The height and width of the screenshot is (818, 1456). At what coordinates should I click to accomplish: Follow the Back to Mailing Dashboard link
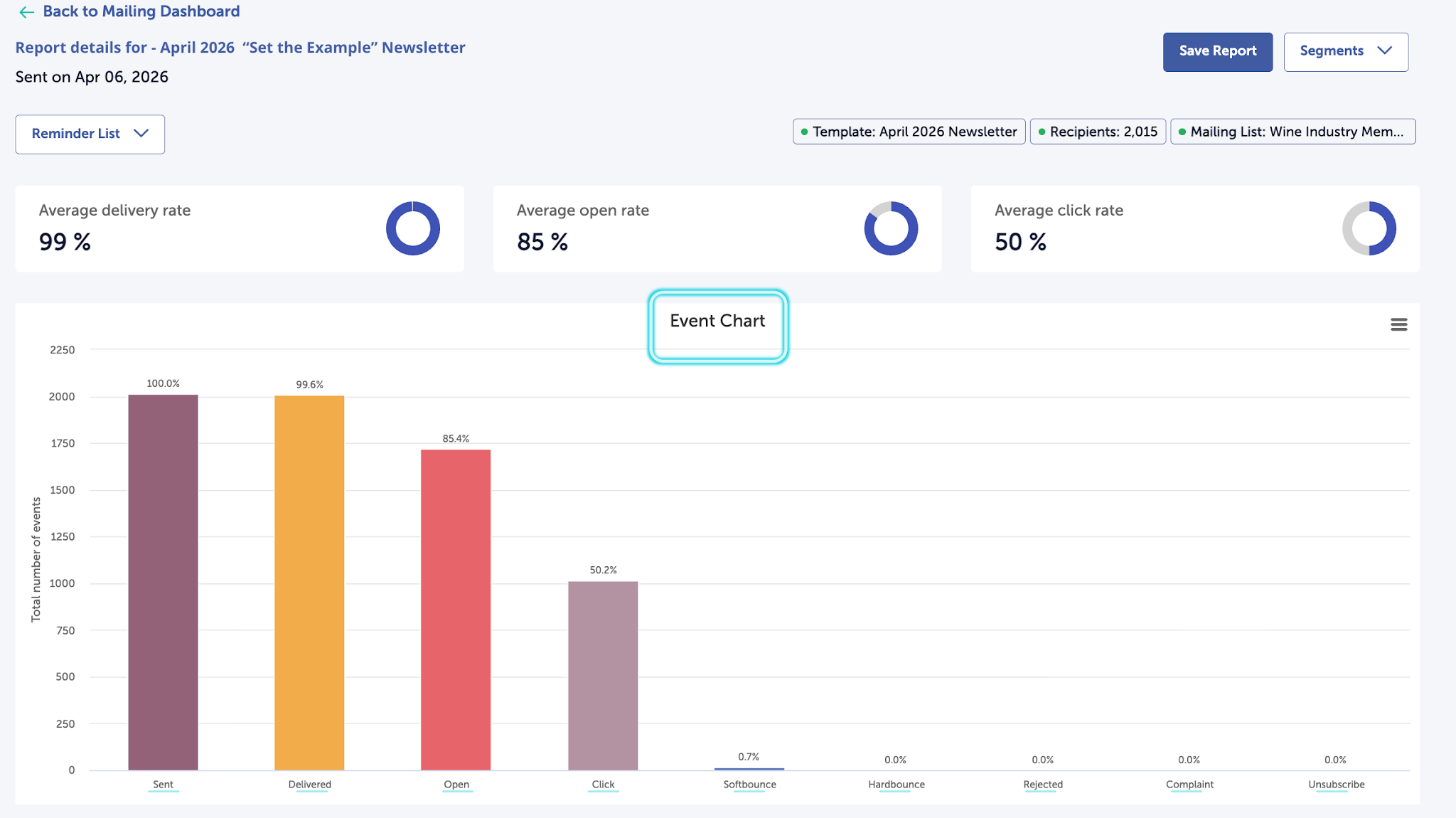141,12
